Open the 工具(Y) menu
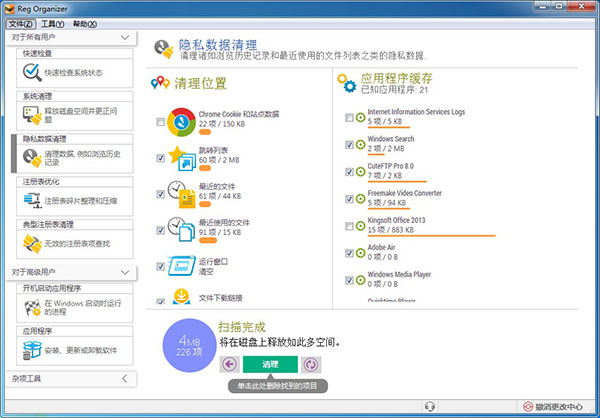This screenshot has width=600, height=418. click(x=52, y=24)
